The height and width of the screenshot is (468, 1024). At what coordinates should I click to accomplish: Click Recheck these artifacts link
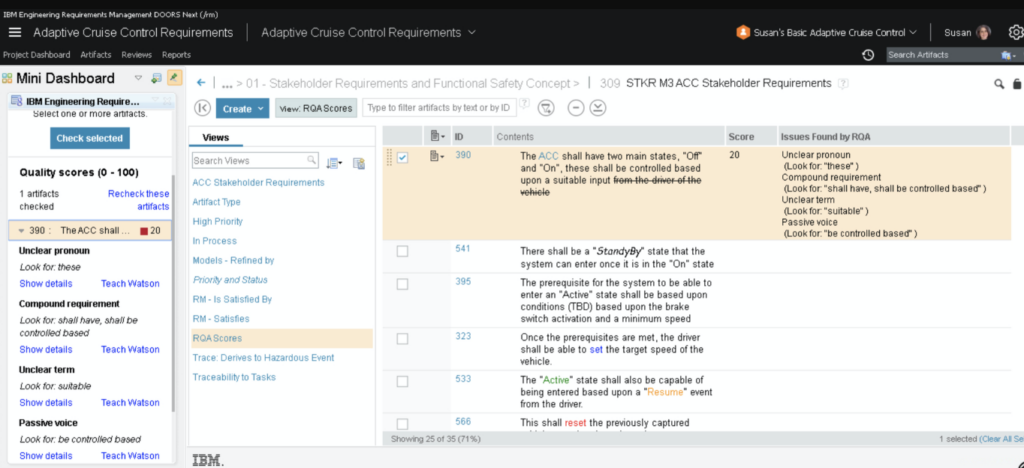138,200
